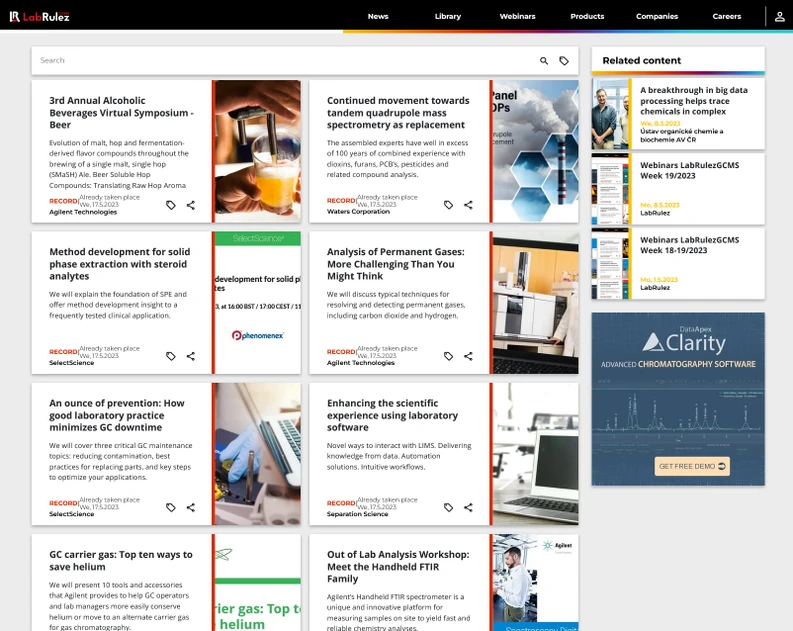The image size is (793, 631).
Task: Click RECORD label on Permanent Gases card
Action: [x=341, y=352]
